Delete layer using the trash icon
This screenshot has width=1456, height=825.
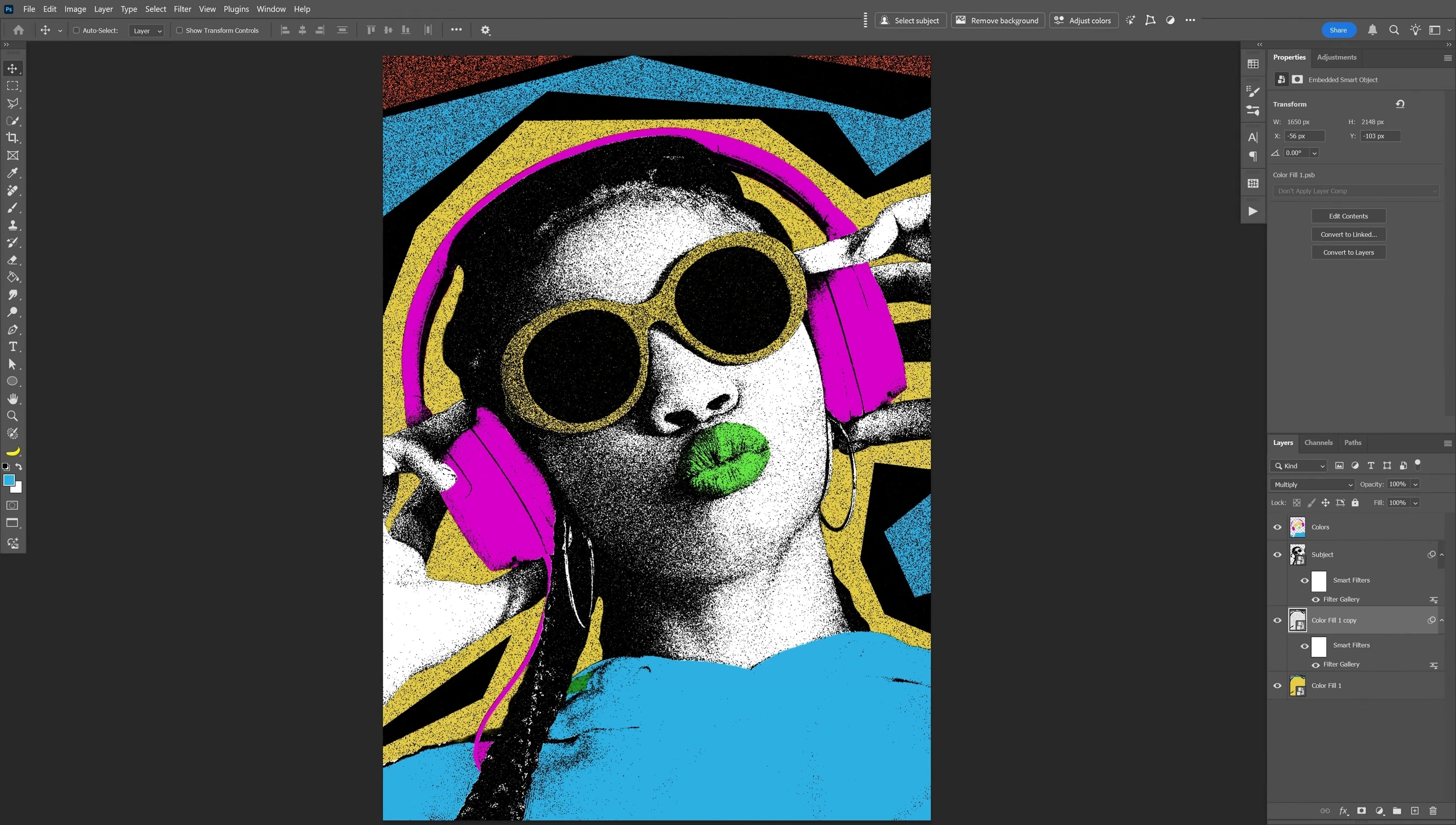pos(1433,811)
